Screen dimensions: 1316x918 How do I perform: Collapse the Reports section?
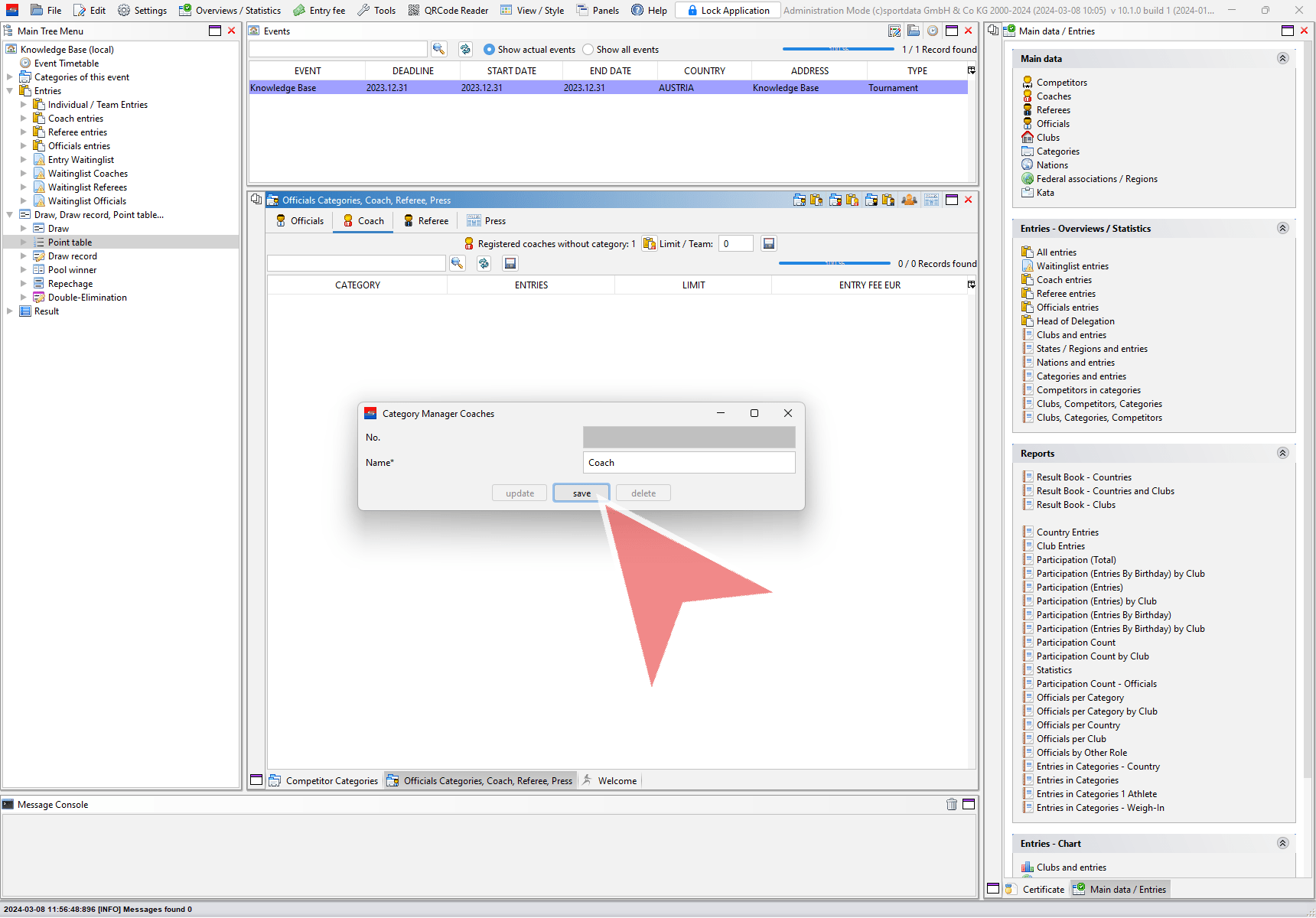click(x=1282, y=453)
